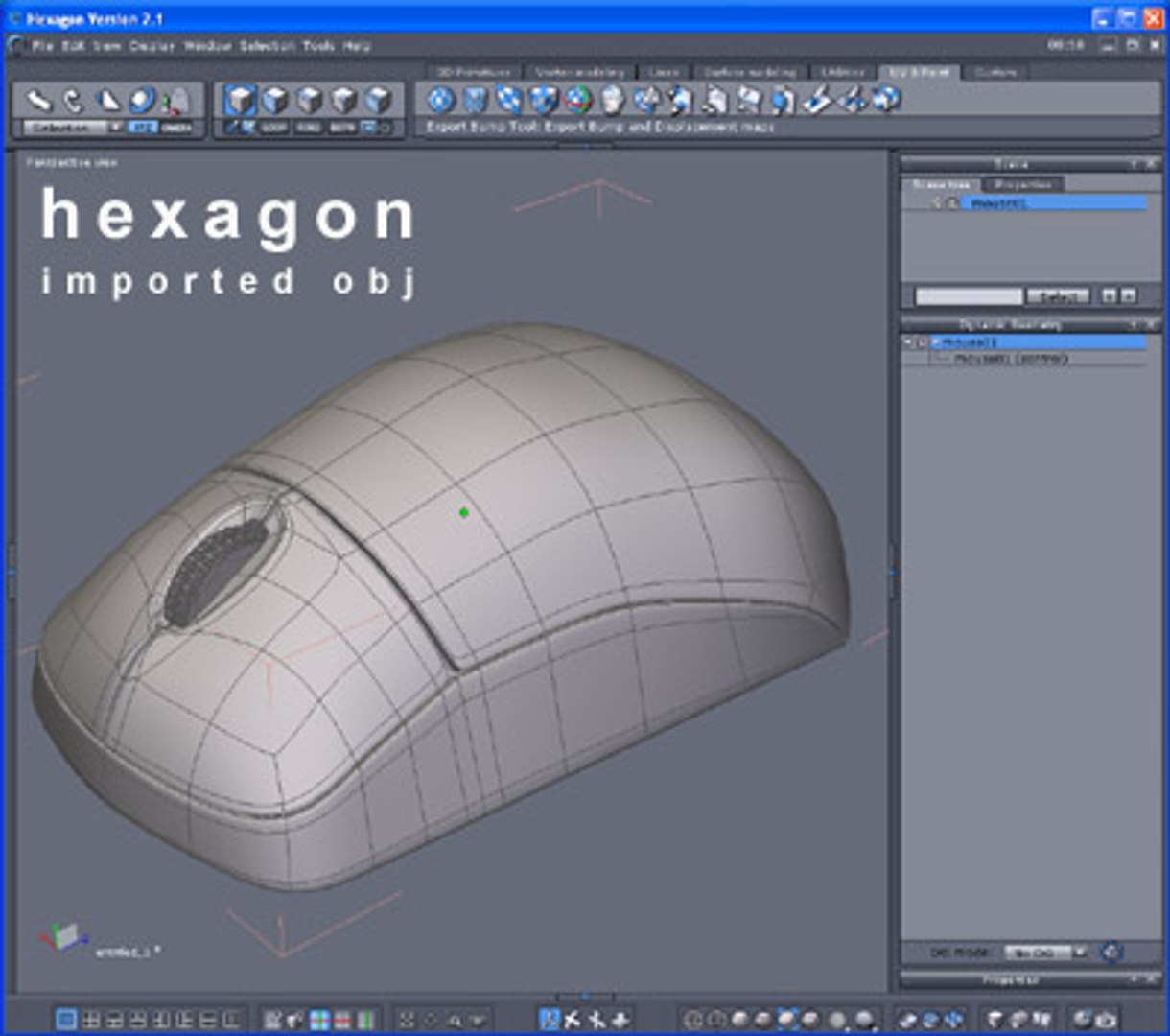The image size is (1170, 1036).
Task: Click the RING selection button
Action: (x=308, y=127)
